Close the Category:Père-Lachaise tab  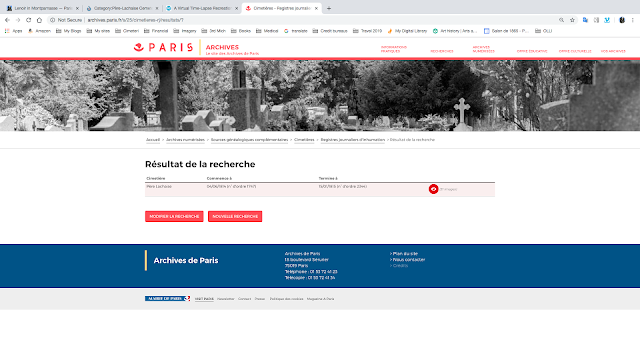(157, 8)
